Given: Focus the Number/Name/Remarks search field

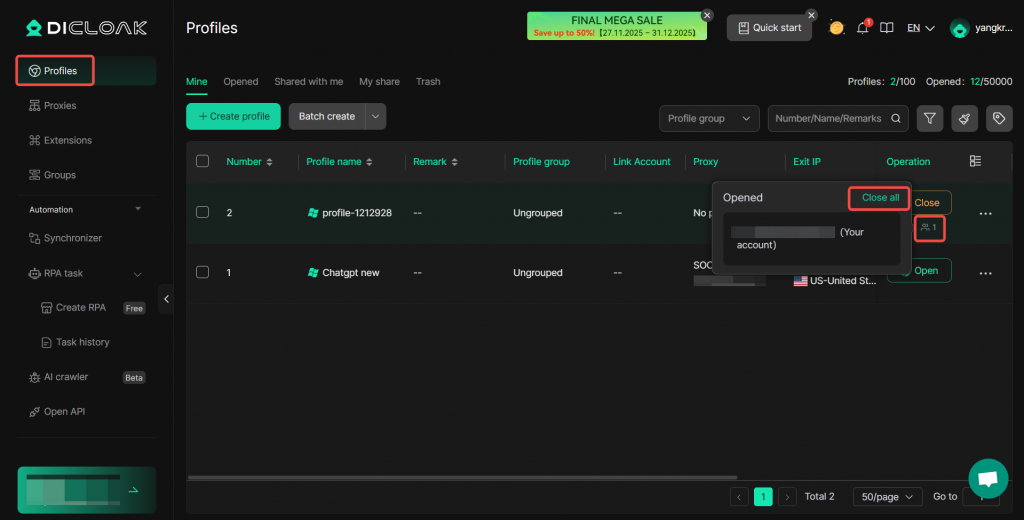Looking at the screenshot, I should [828, 118].
